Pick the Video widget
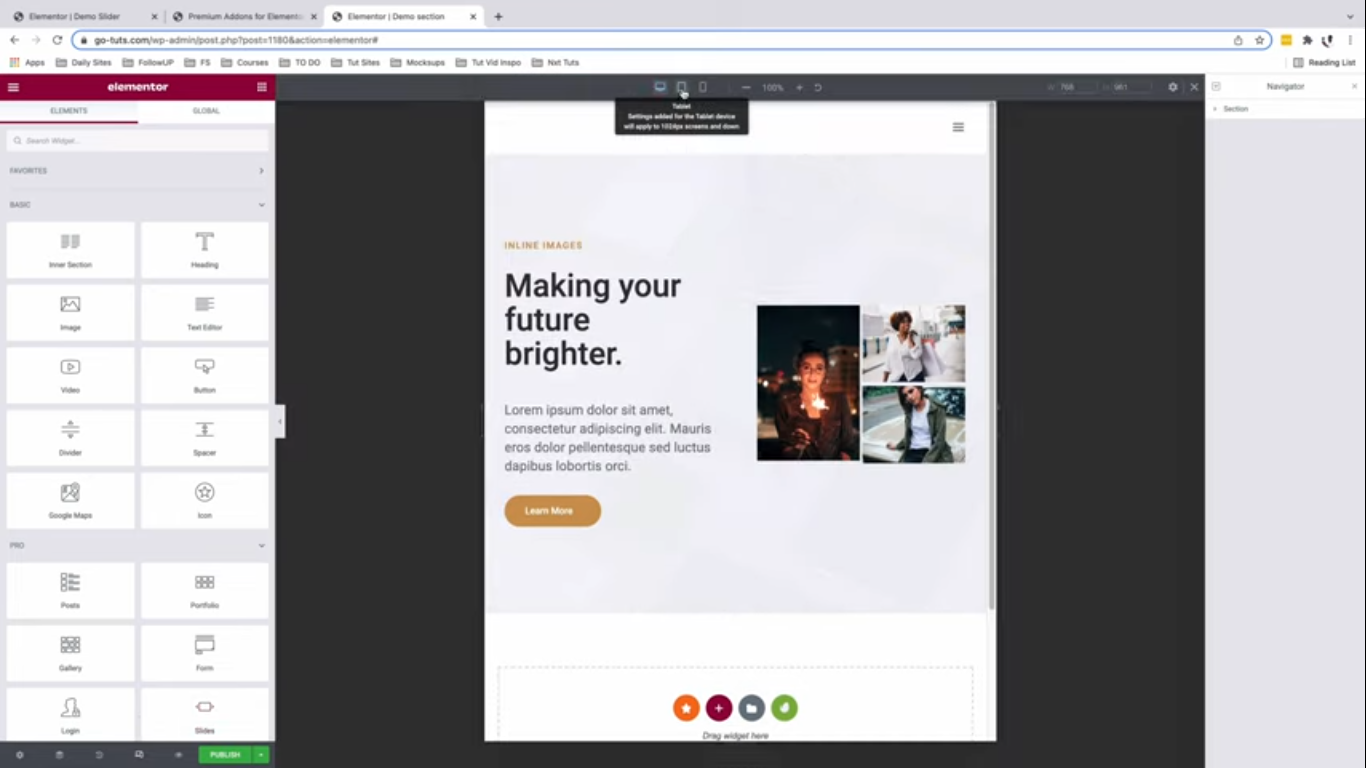The height and width of the screenshot is (768, 1366). pos(70,376)
